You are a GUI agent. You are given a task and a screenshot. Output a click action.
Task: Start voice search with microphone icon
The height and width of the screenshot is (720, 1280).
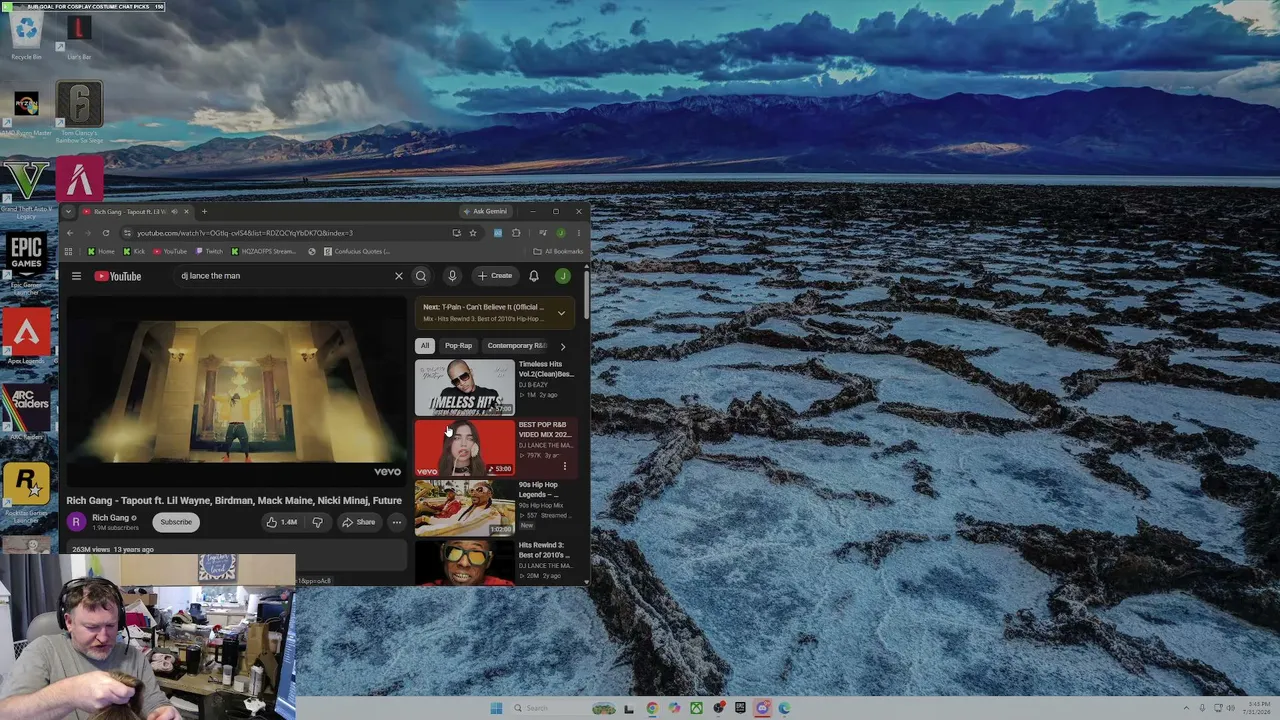click(452, 276)
